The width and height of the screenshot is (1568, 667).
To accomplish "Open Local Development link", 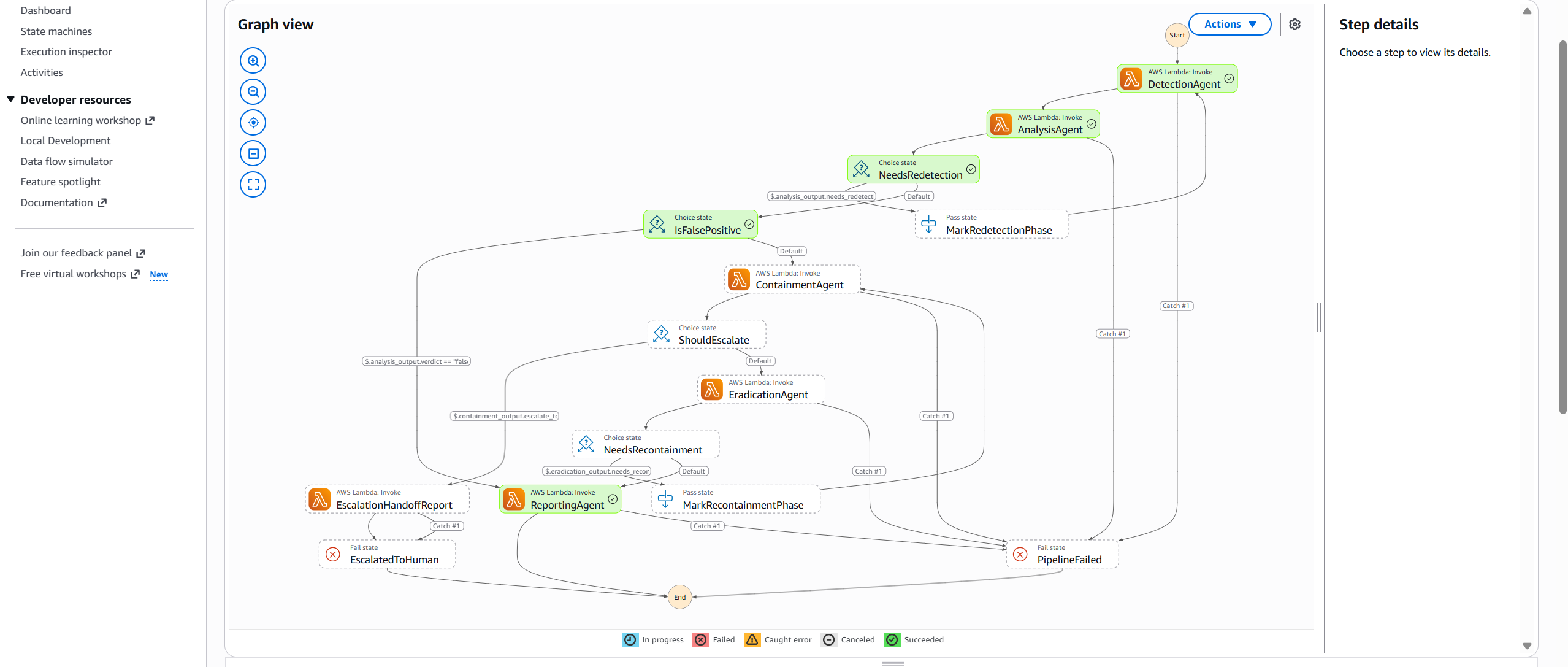I will point(66,141).
